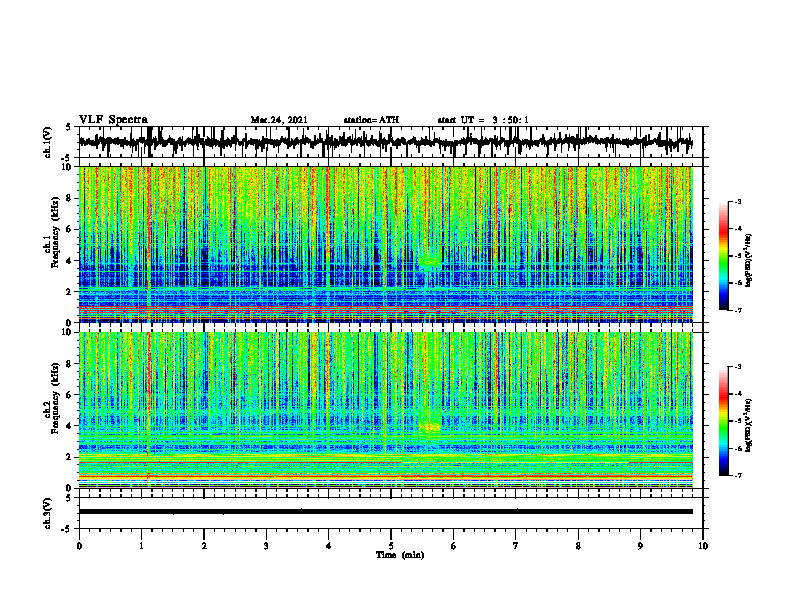Click the ch.2 color scale bar
The image size is (792, 612).
pyautogui.click(x=724, y=421)
